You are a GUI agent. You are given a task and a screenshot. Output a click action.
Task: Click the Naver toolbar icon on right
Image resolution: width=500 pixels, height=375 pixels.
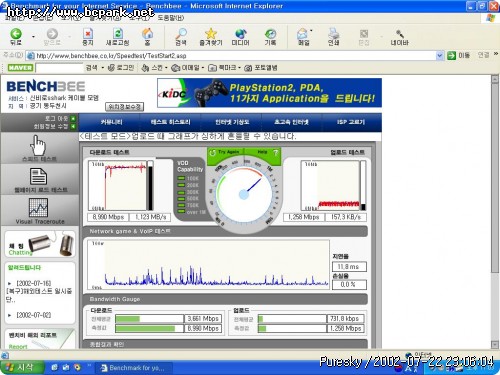(399, 34)
